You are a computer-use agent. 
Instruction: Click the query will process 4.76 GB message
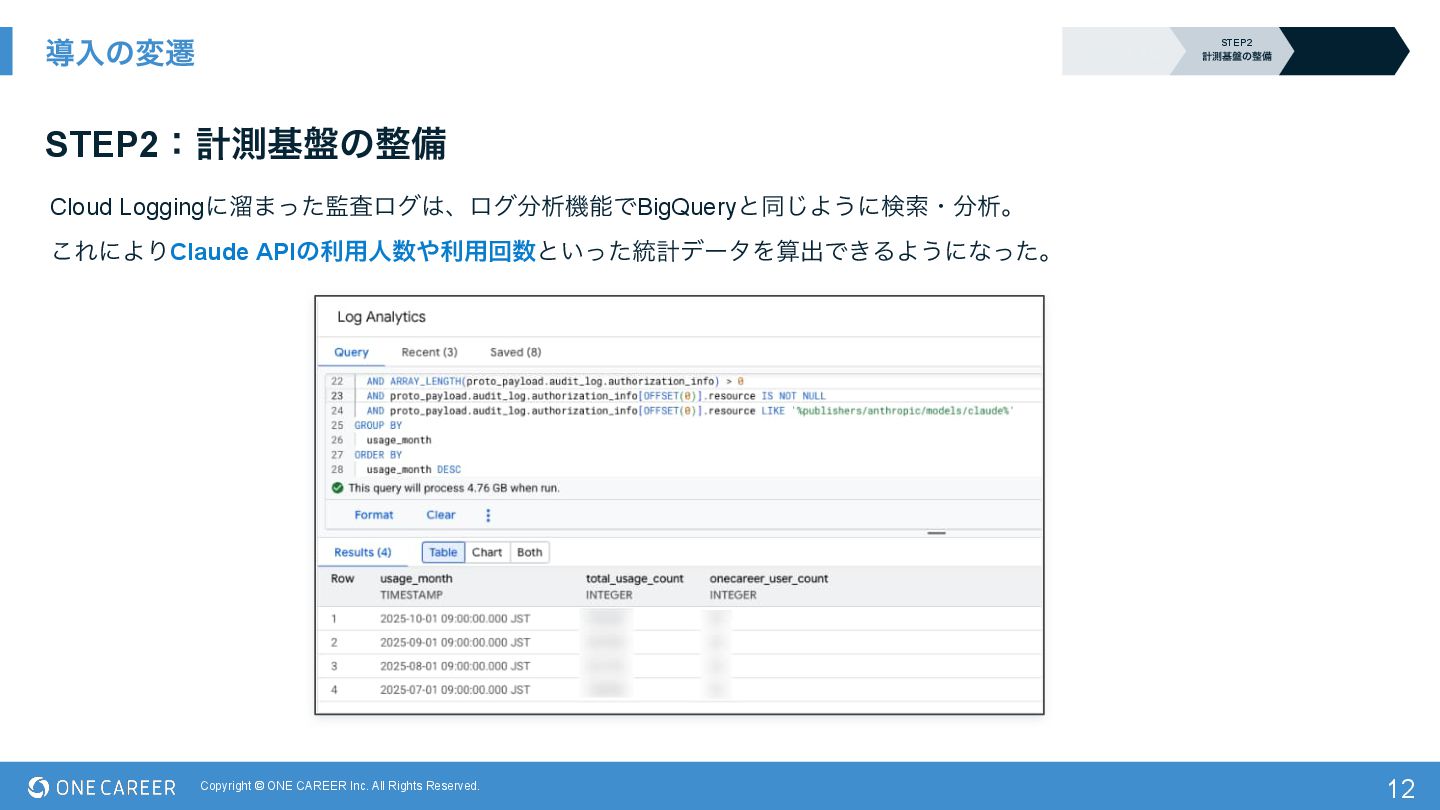pyautogui.click(x=454, y=488)
